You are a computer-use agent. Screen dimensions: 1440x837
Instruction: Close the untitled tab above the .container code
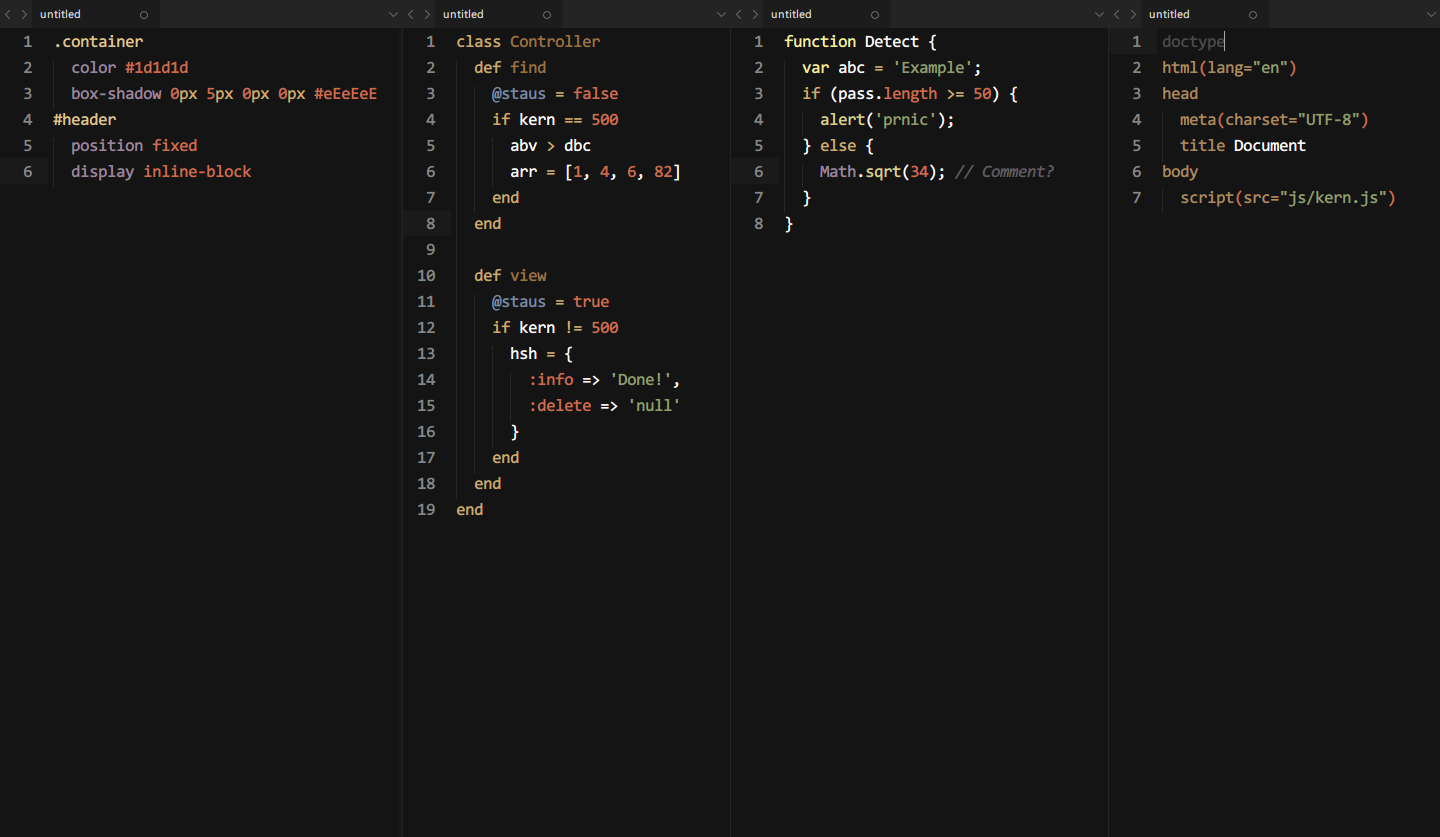click(x=144, y=15)
